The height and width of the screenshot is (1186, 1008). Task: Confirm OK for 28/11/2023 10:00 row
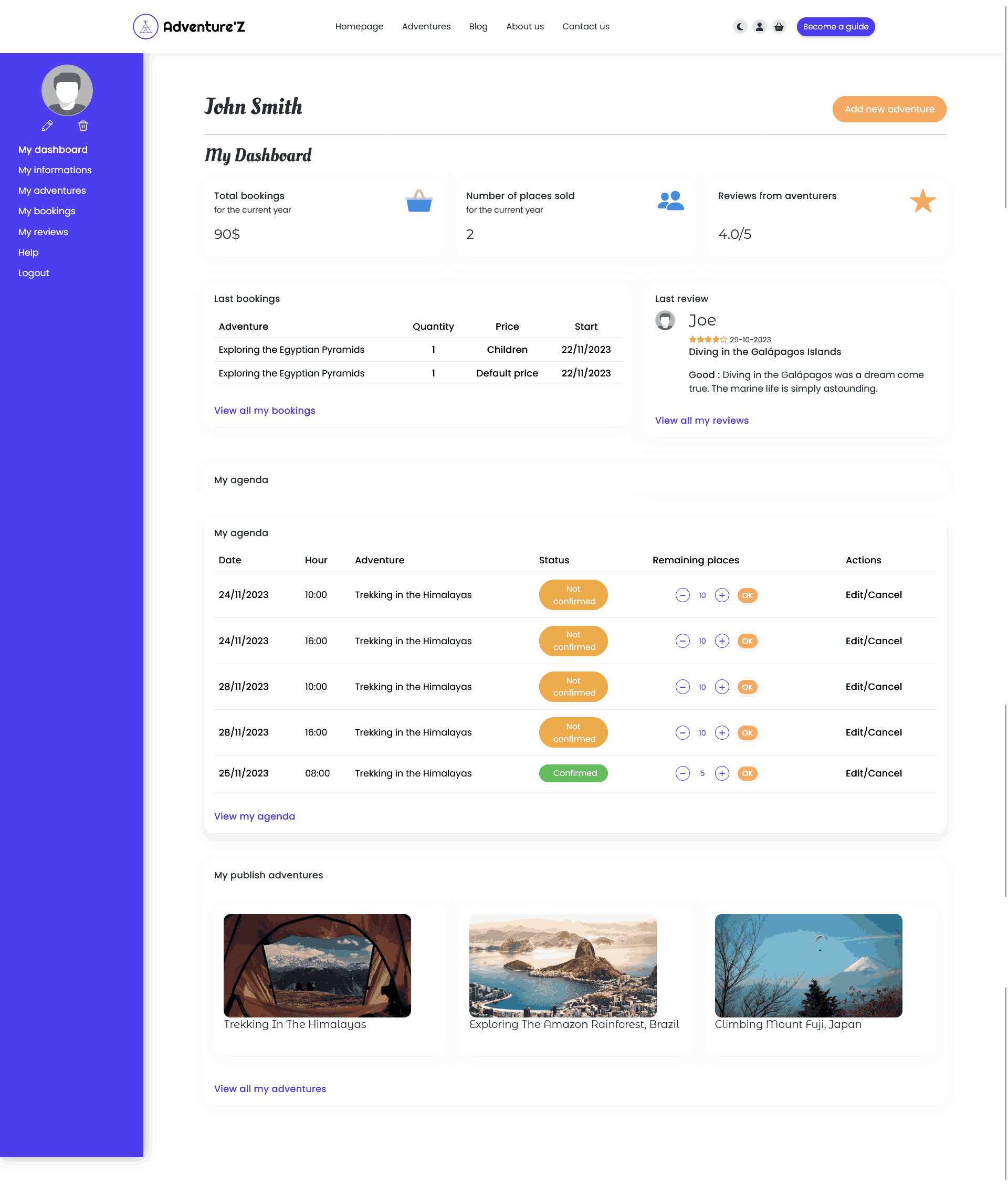tap(747, 687)
